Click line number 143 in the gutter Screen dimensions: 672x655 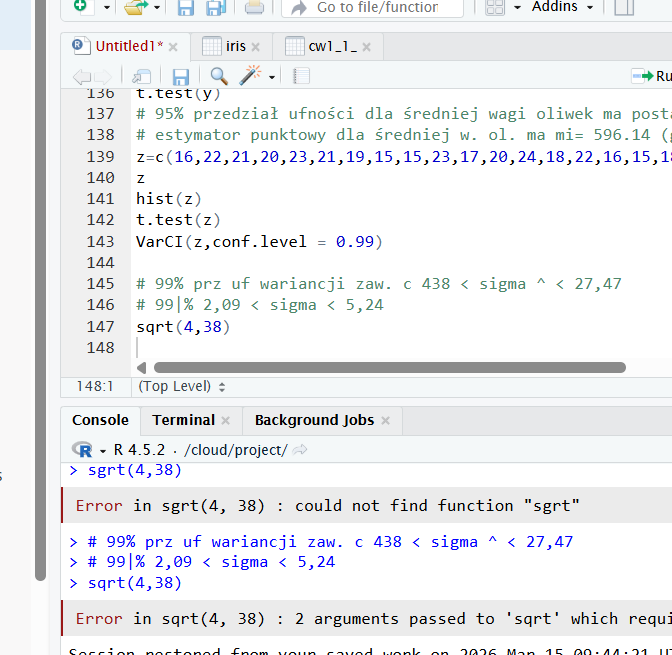[100, 242]
